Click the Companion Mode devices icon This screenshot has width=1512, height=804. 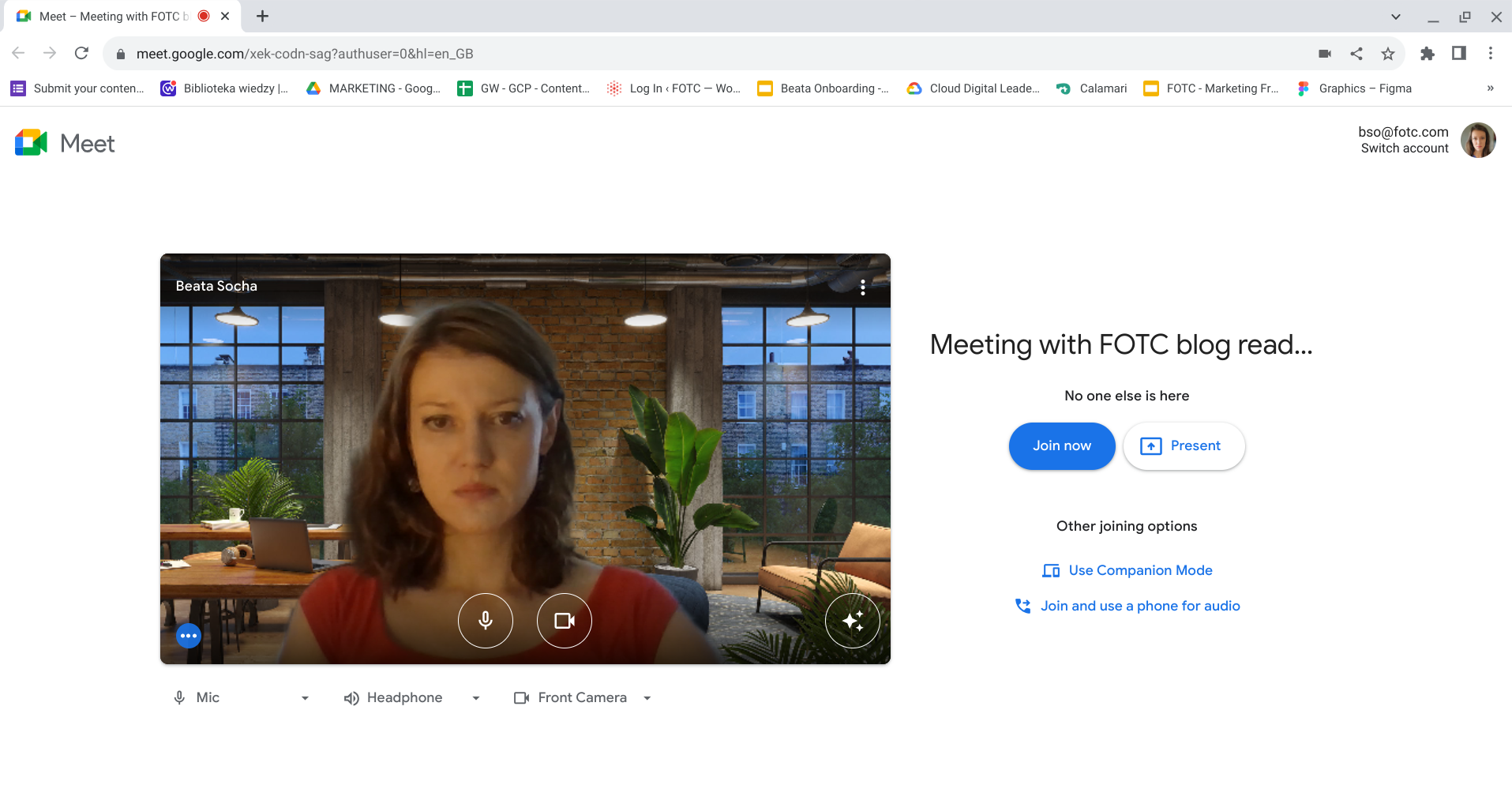click(1051, 570)
